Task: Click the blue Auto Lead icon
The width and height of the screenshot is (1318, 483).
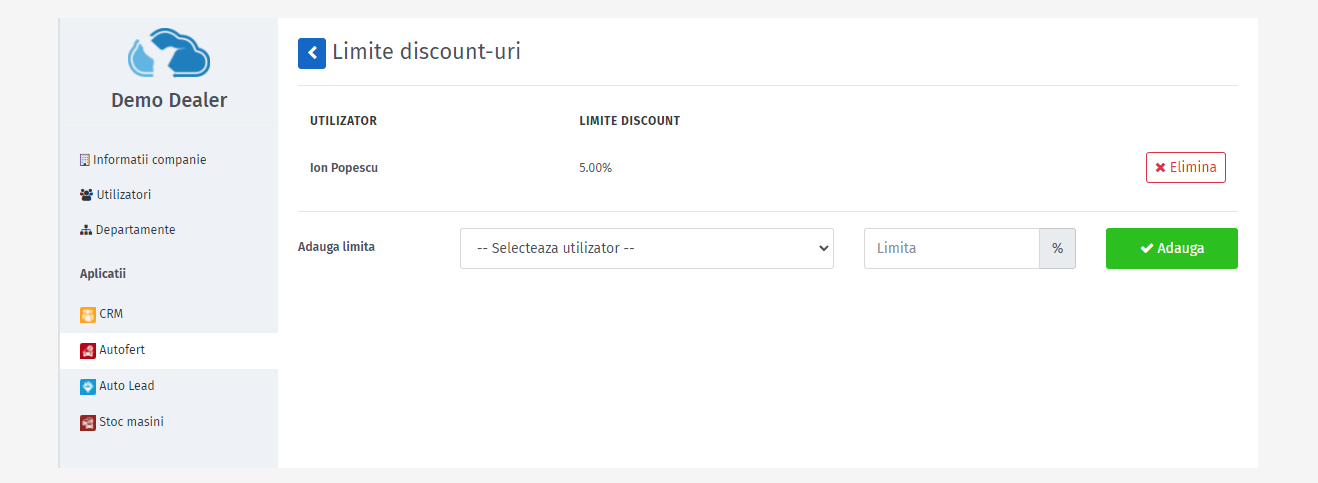Action: click(x=88, y=387)
